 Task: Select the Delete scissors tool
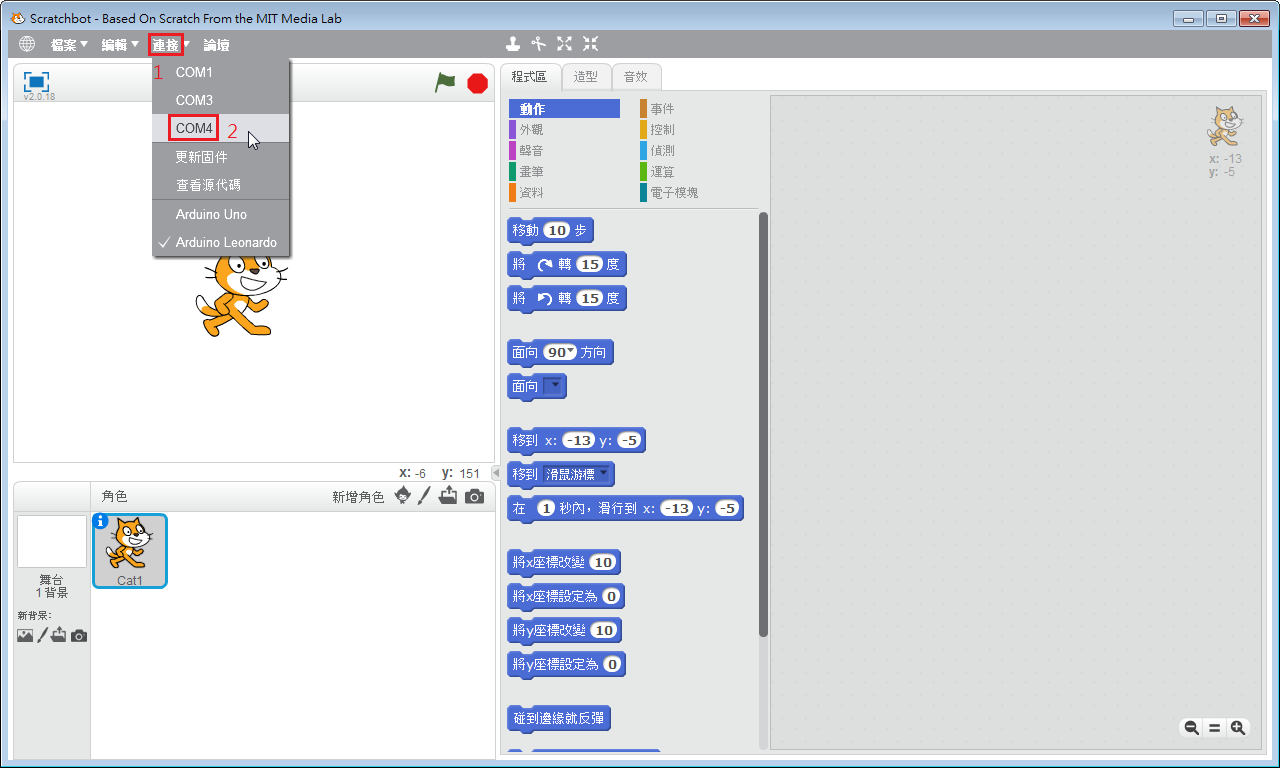[x=539, y=43]
